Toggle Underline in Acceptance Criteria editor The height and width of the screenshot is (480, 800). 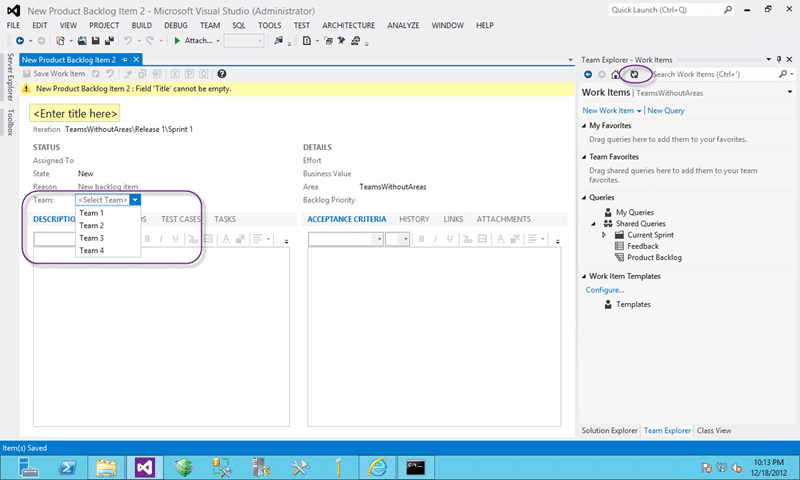[x=449, y=239]
